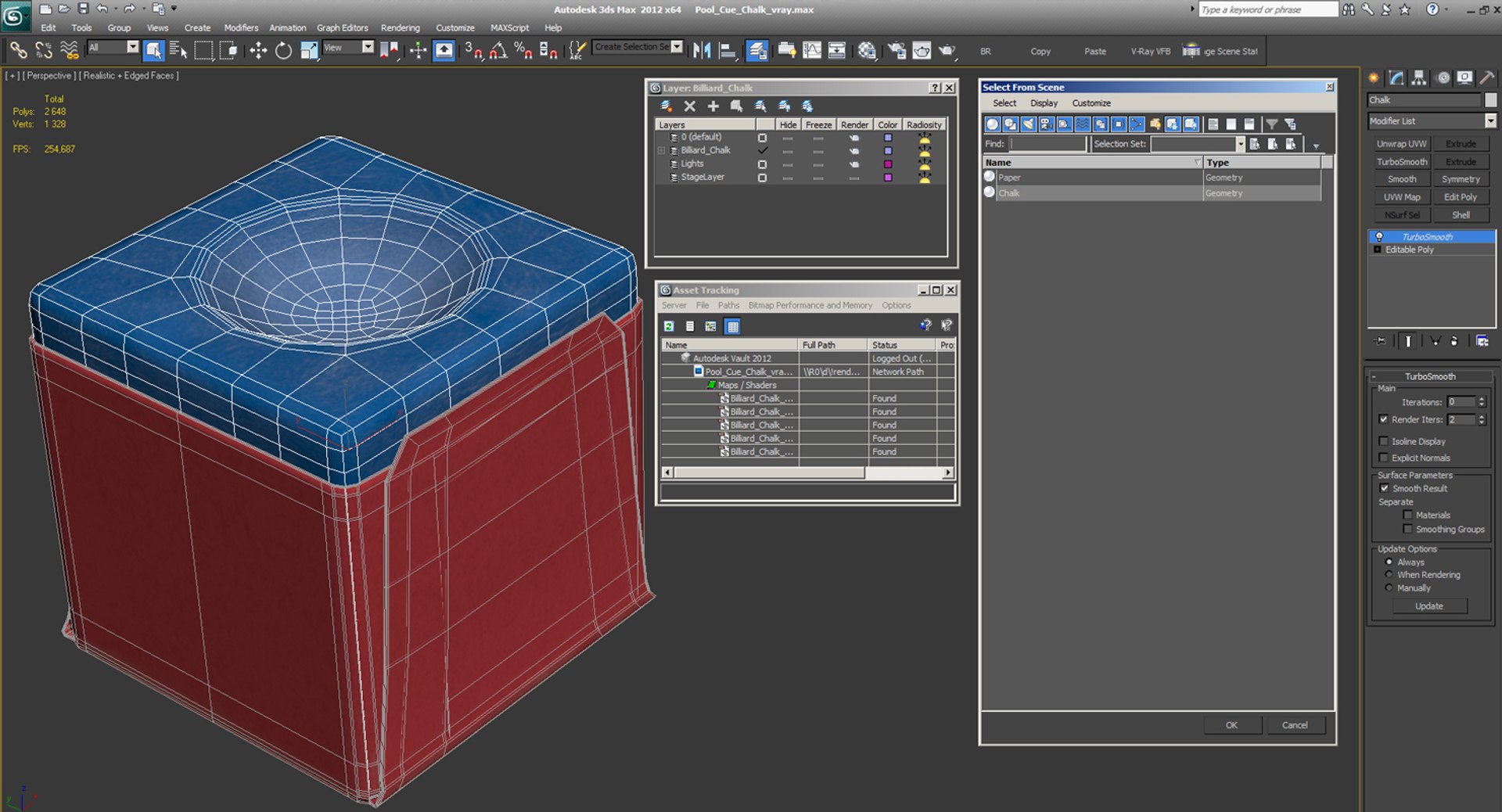Click the Lights layer color swatch

[x=888, y=164]
